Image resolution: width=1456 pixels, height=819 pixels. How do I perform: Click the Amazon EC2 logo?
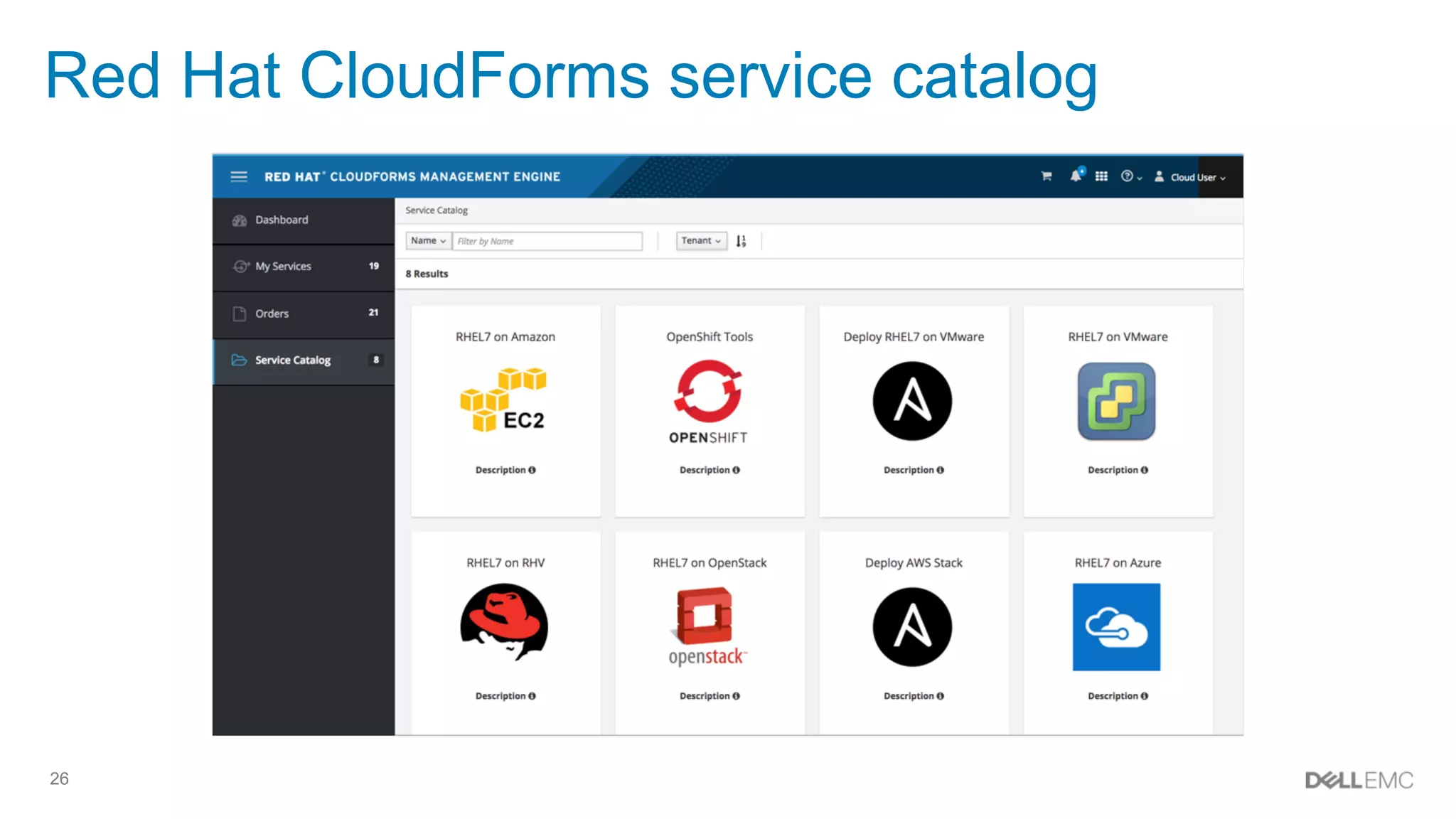[503, 400]
